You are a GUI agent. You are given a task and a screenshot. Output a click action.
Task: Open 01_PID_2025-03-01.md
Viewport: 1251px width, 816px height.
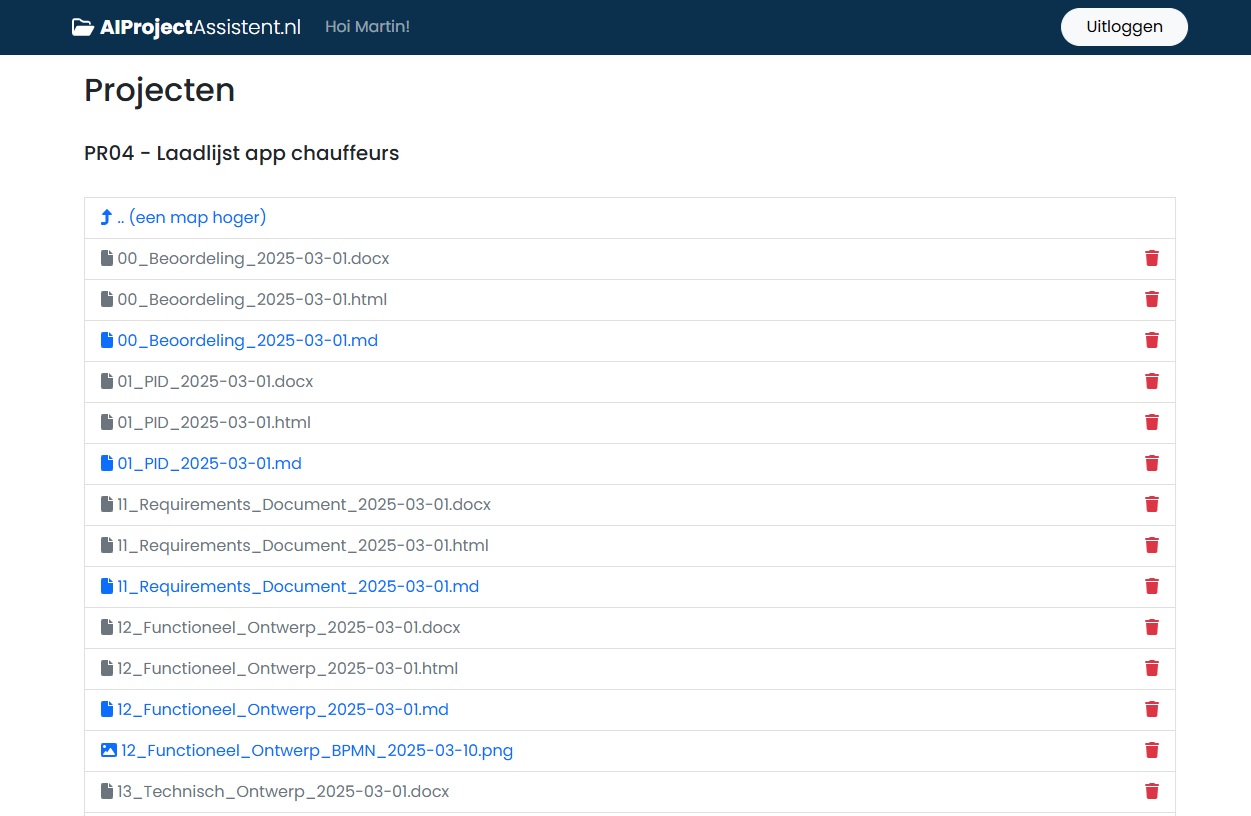pyautogui.click(x=210, y=463)
